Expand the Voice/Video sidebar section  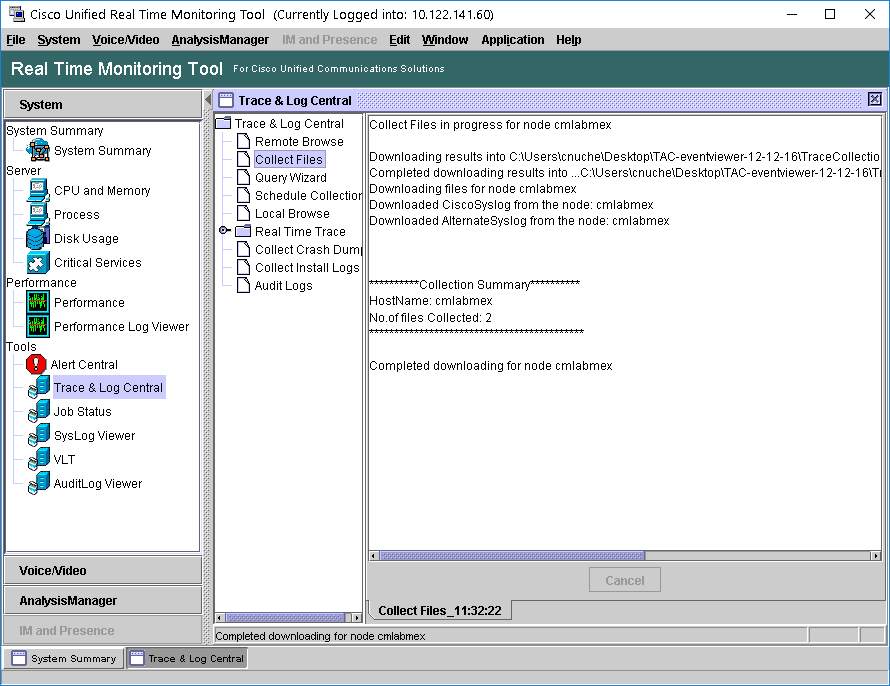click(103, 570)
